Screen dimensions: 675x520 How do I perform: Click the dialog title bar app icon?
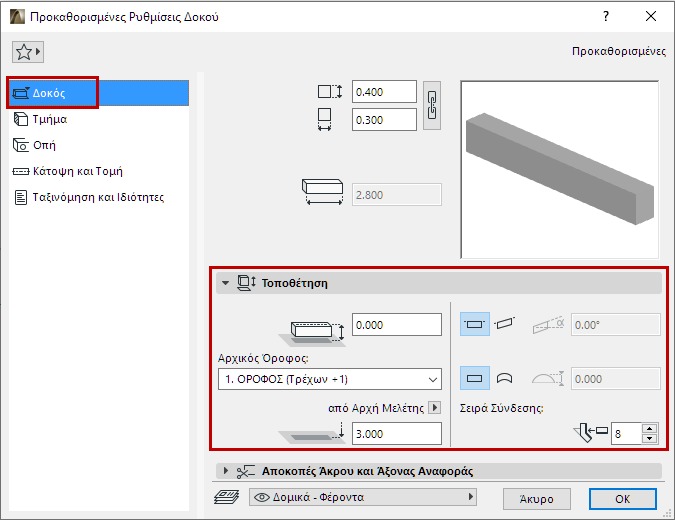[x=17, y=17]
